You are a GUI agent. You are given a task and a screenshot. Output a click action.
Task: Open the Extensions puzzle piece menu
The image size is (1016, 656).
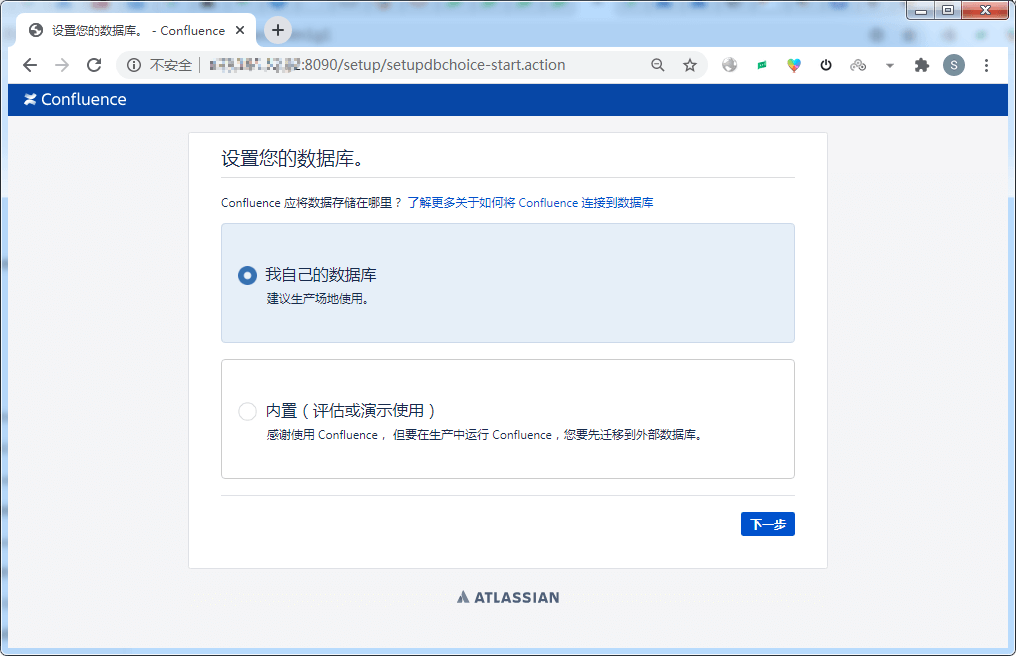pyautogui.click(x=921, y=65)
